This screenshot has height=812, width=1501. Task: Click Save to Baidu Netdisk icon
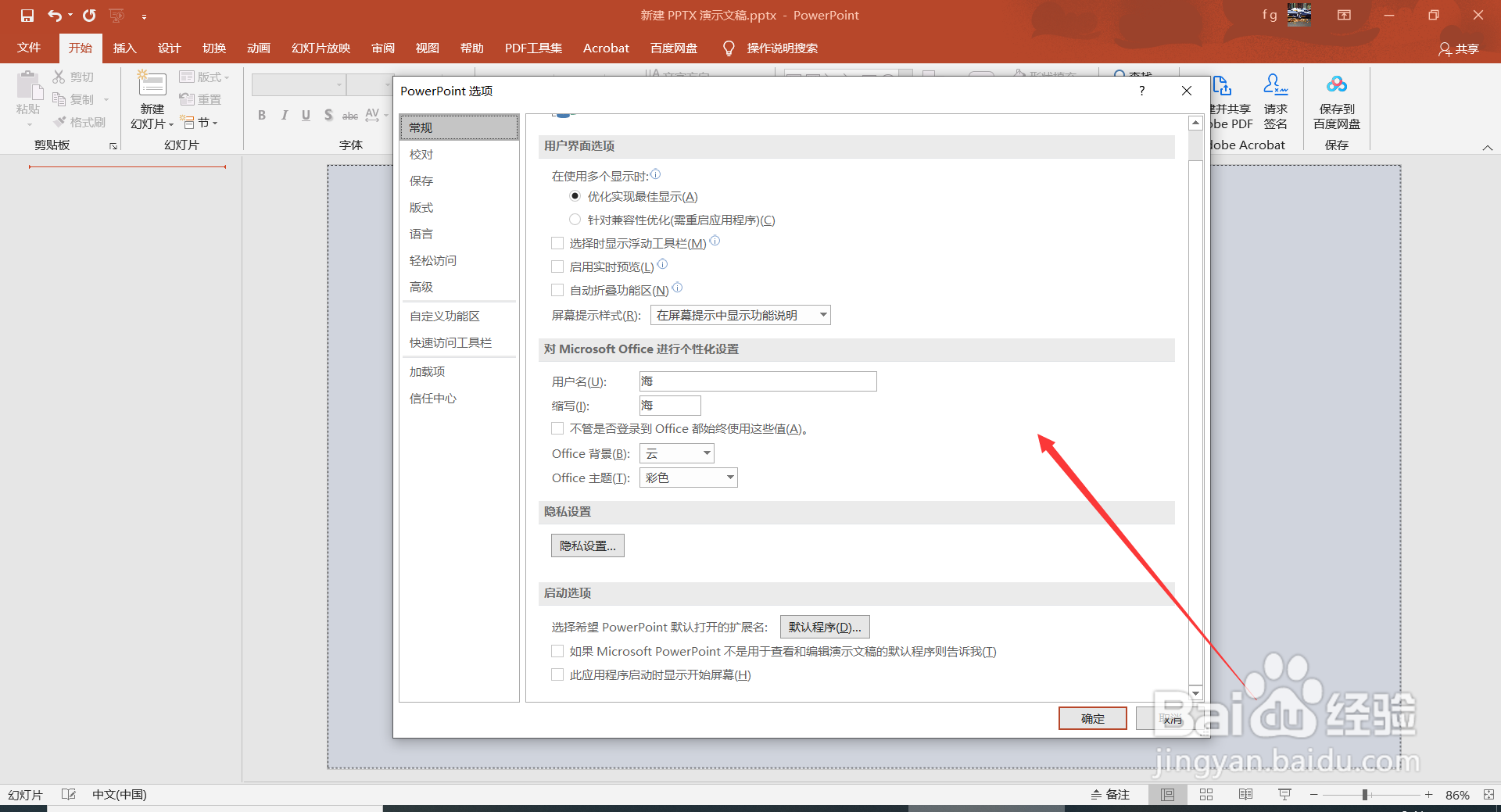(1337, 84)
